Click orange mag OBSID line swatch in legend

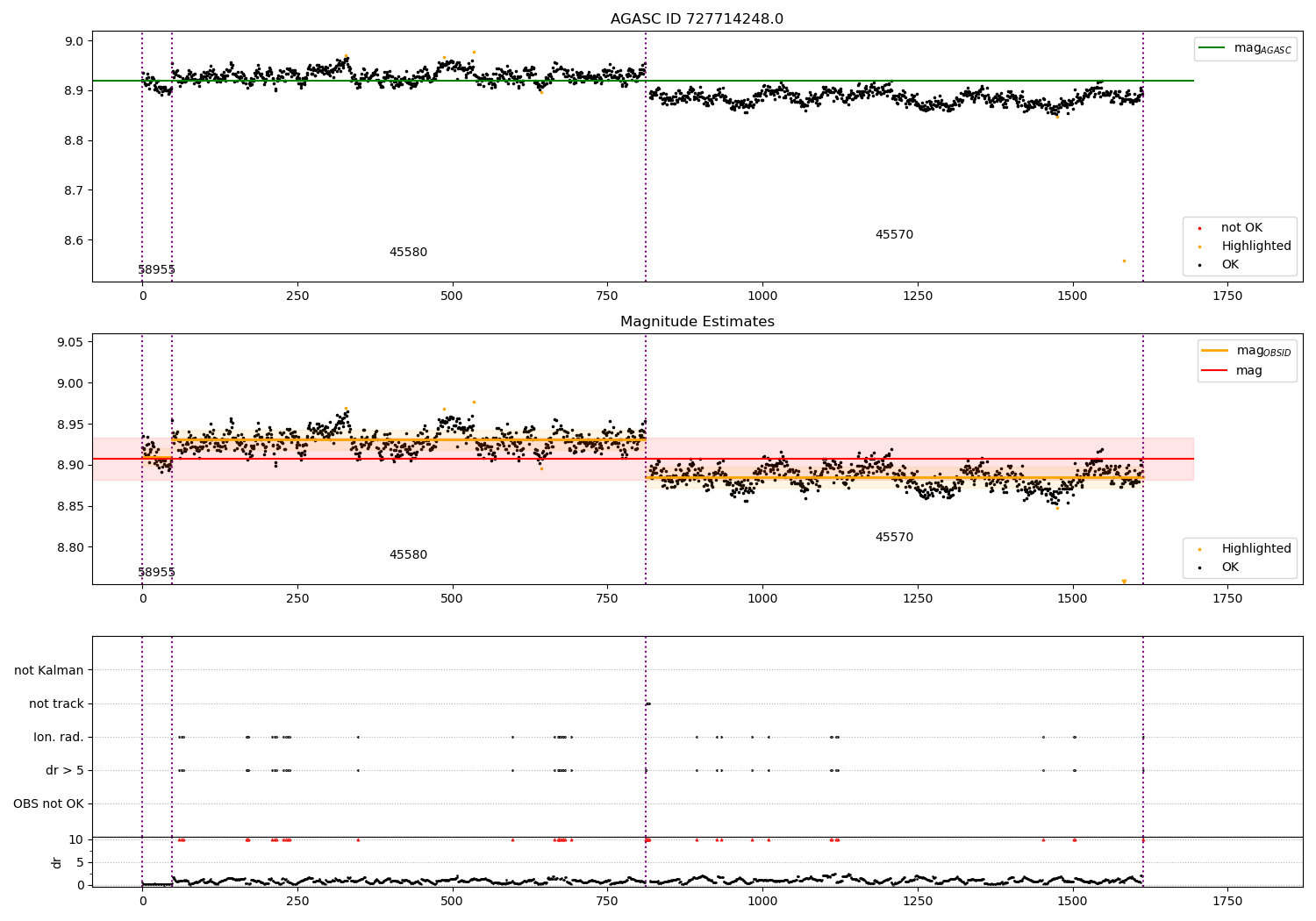tap(1214, 351)
